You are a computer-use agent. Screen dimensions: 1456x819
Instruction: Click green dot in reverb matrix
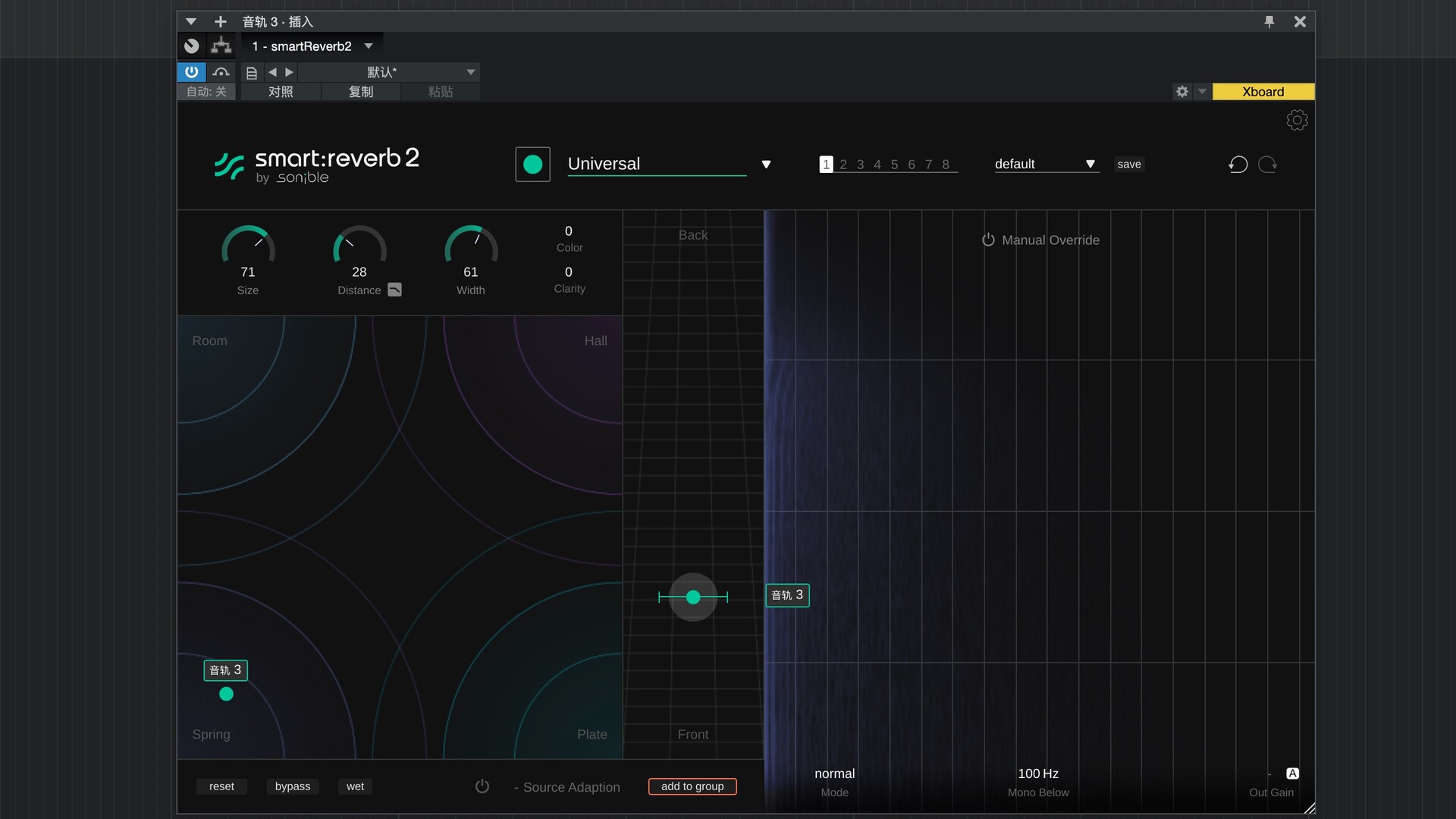226,694
